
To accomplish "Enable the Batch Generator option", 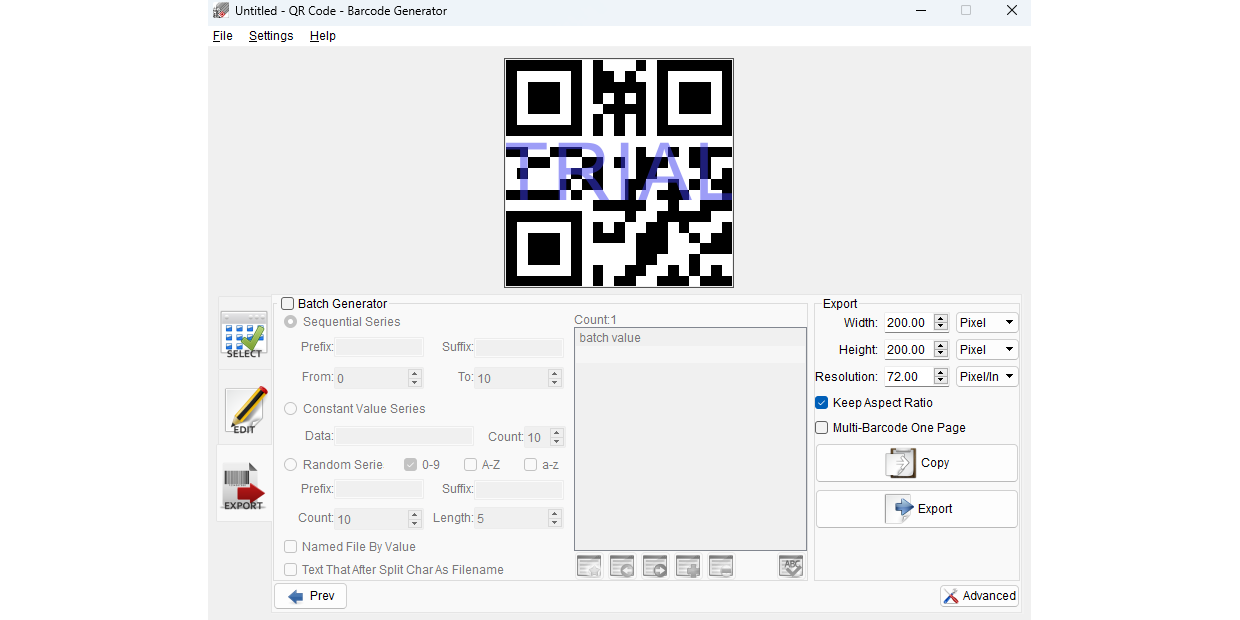I will [288, 303].
